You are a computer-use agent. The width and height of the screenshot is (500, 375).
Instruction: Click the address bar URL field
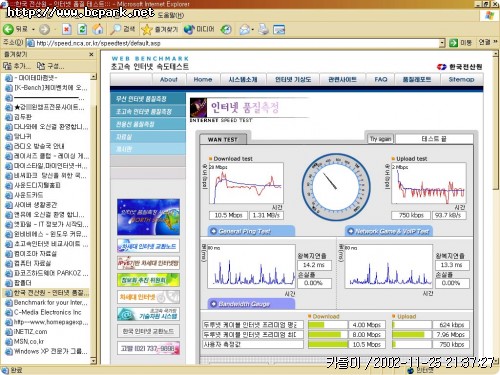pos(233,43)
